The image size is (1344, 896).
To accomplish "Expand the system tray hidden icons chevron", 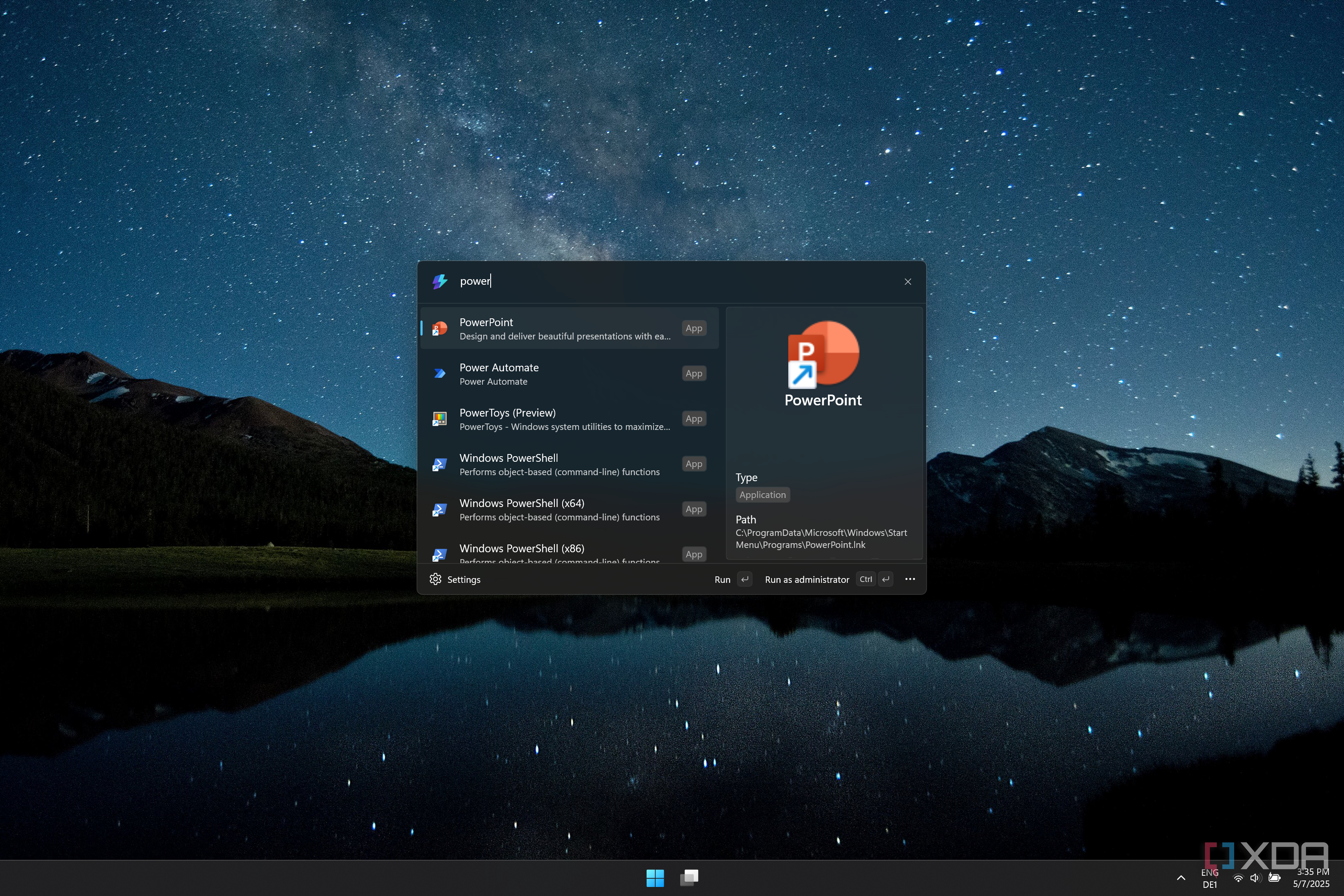I will [1181, 878].
